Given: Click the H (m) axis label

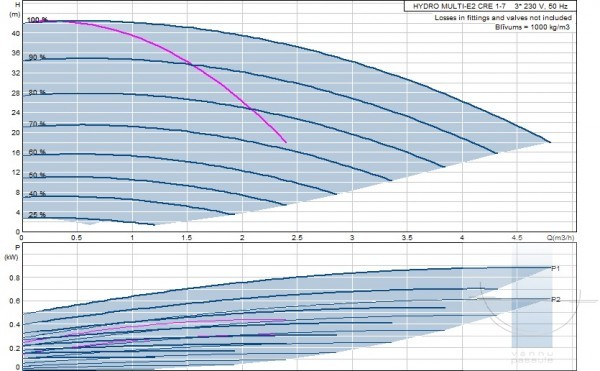Looking at the screenshot, I should 15,10.
